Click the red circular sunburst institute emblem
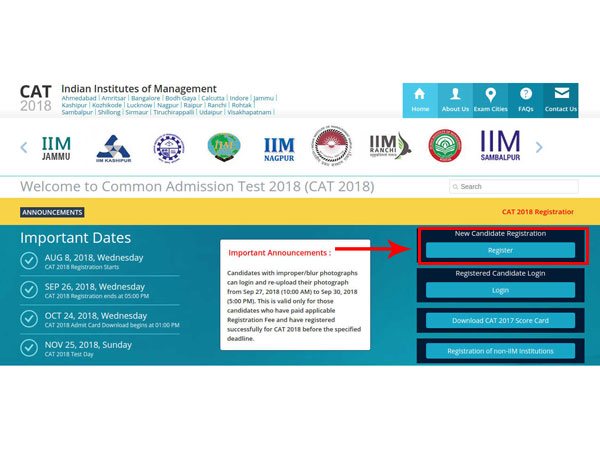Screen dimensions: 600x450 coord(331,146)
